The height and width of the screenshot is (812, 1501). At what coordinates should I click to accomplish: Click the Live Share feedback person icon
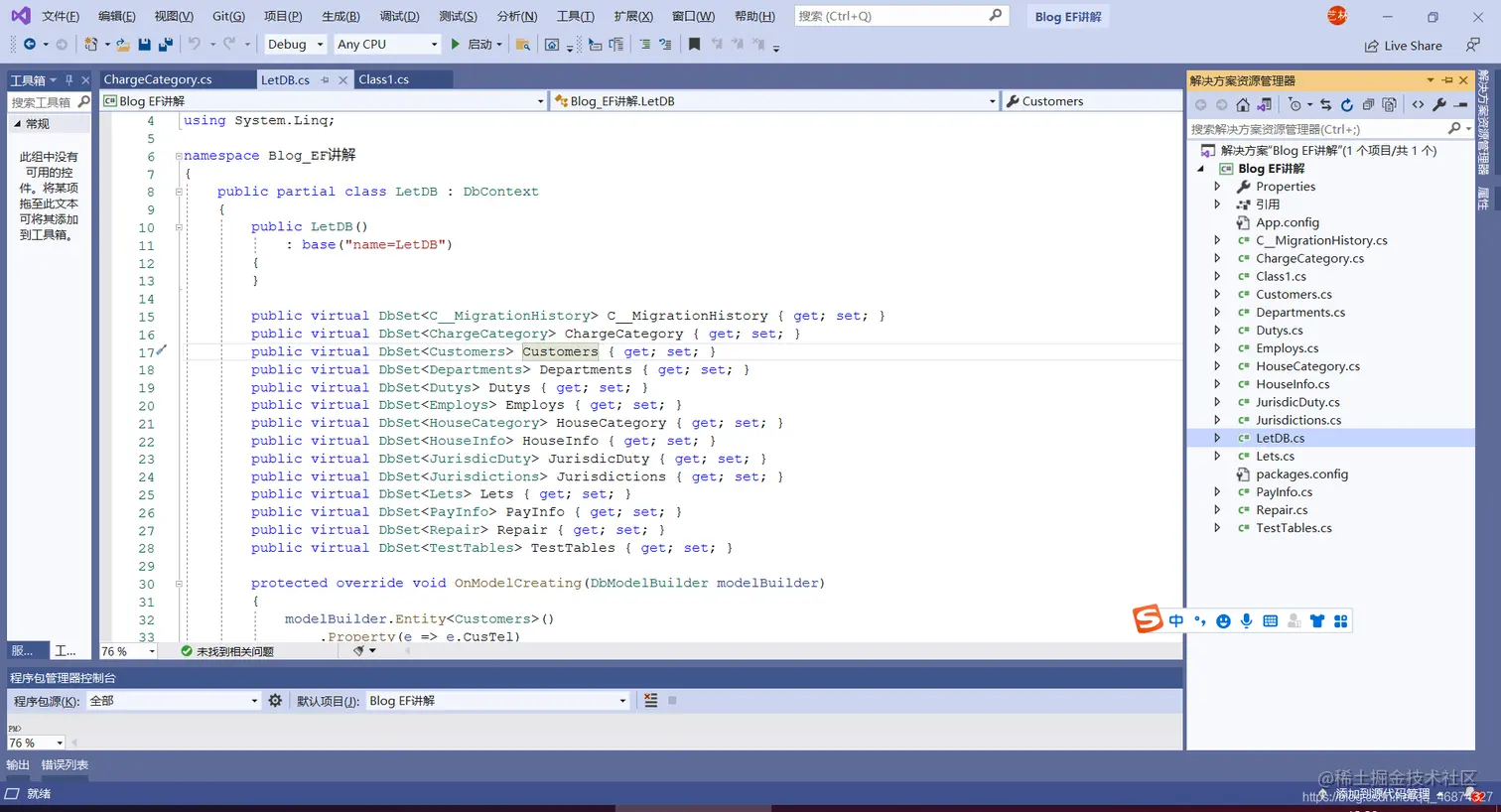(x=1472, y=45)
